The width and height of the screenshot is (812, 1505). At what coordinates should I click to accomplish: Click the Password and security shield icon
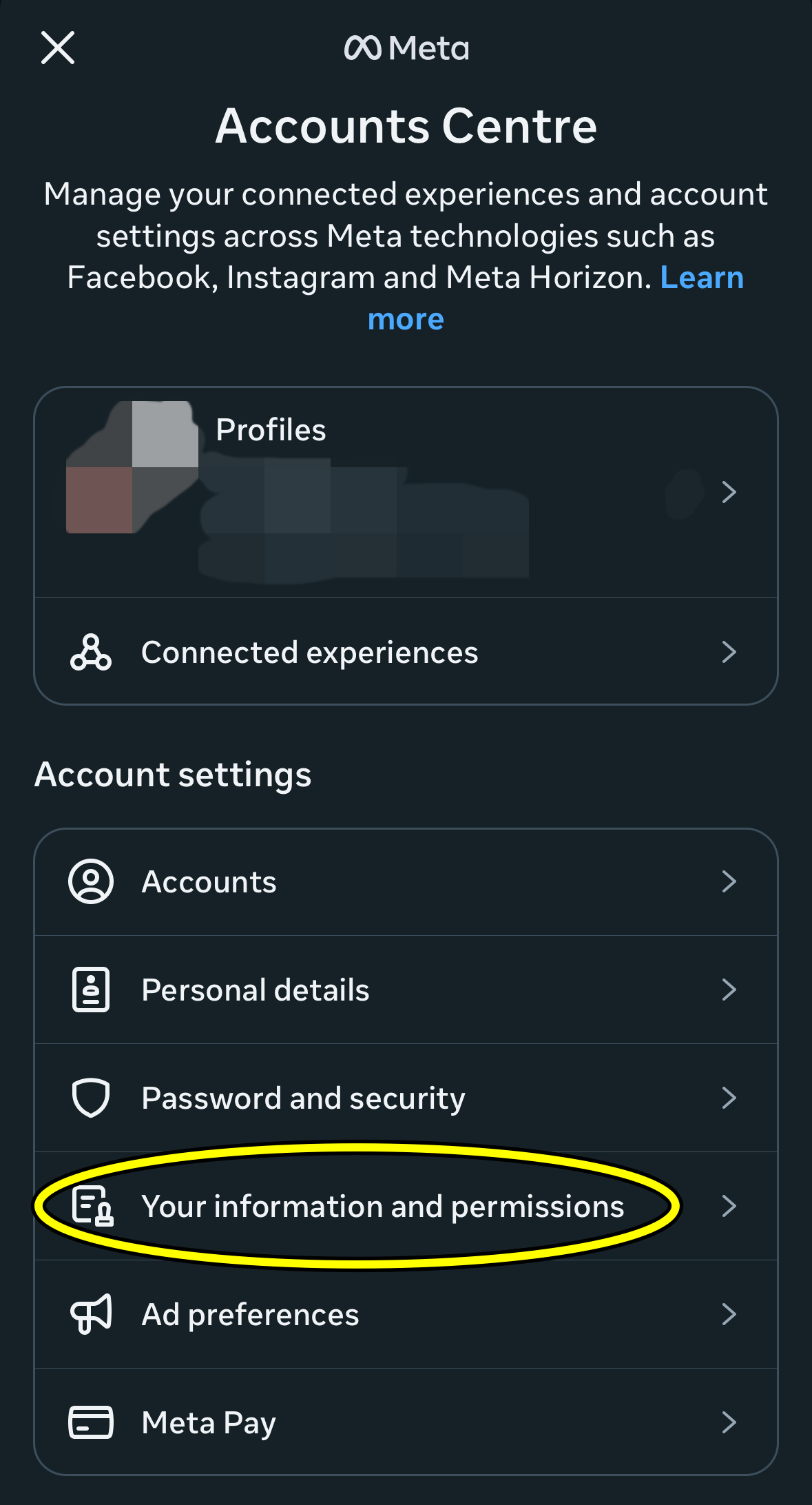coord(91,1098)
